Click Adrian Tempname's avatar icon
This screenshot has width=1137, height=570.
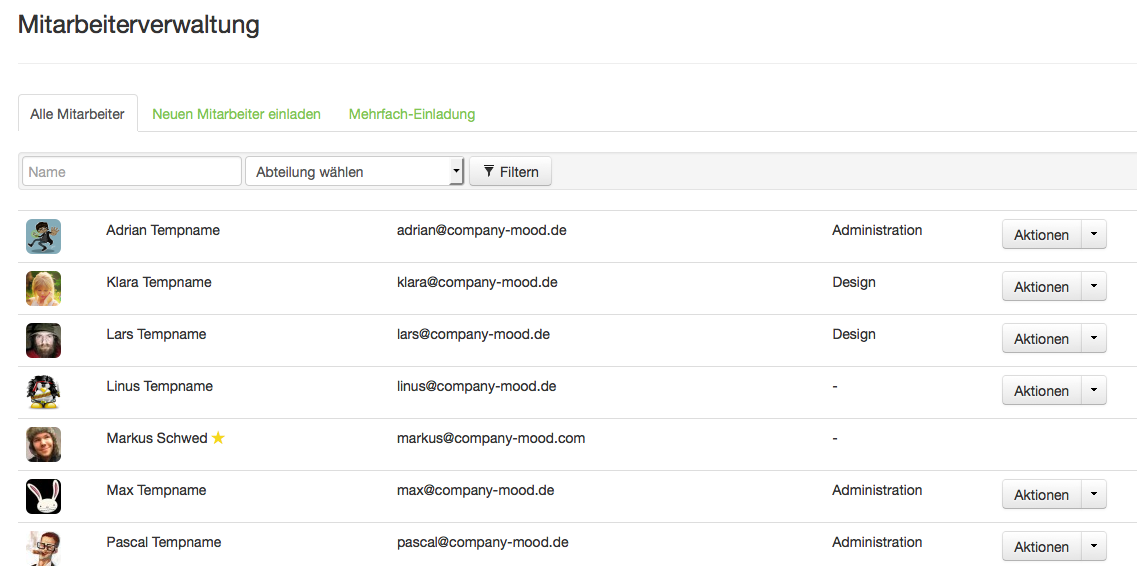click(43, 237)
